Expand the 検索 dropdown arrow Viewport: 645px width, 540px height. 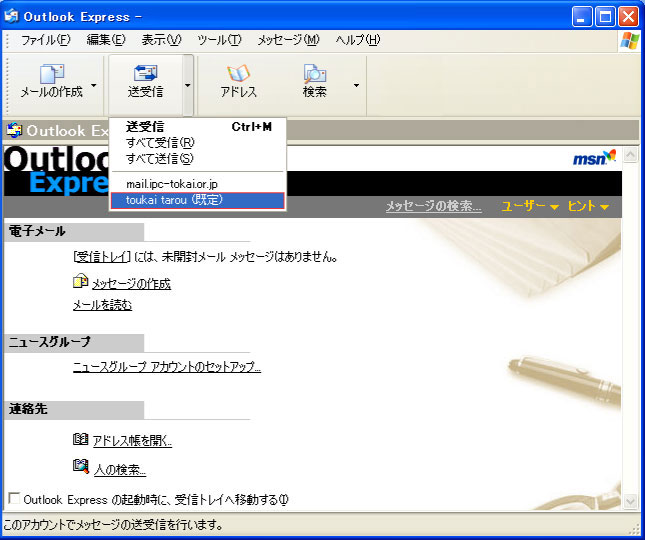[356, 85]
